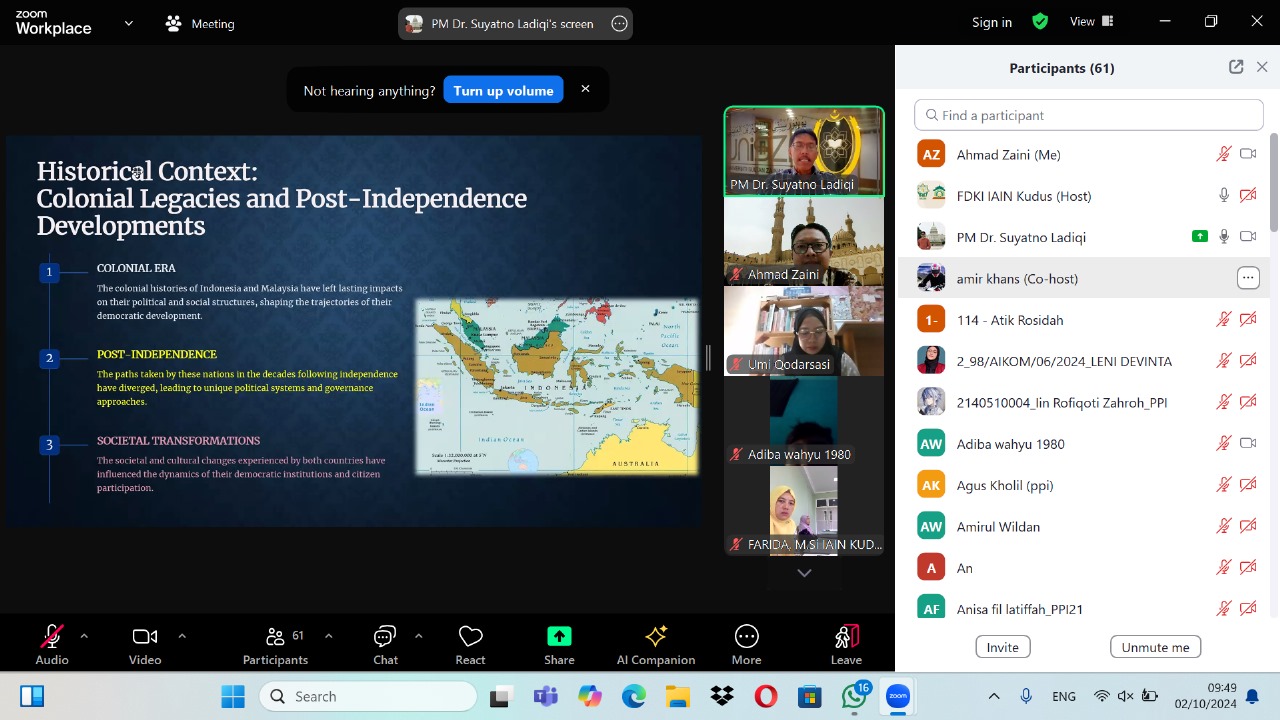Open Participants panel icon in toolbar
This screenshot has height=720, width=1280.
point(276,637)
